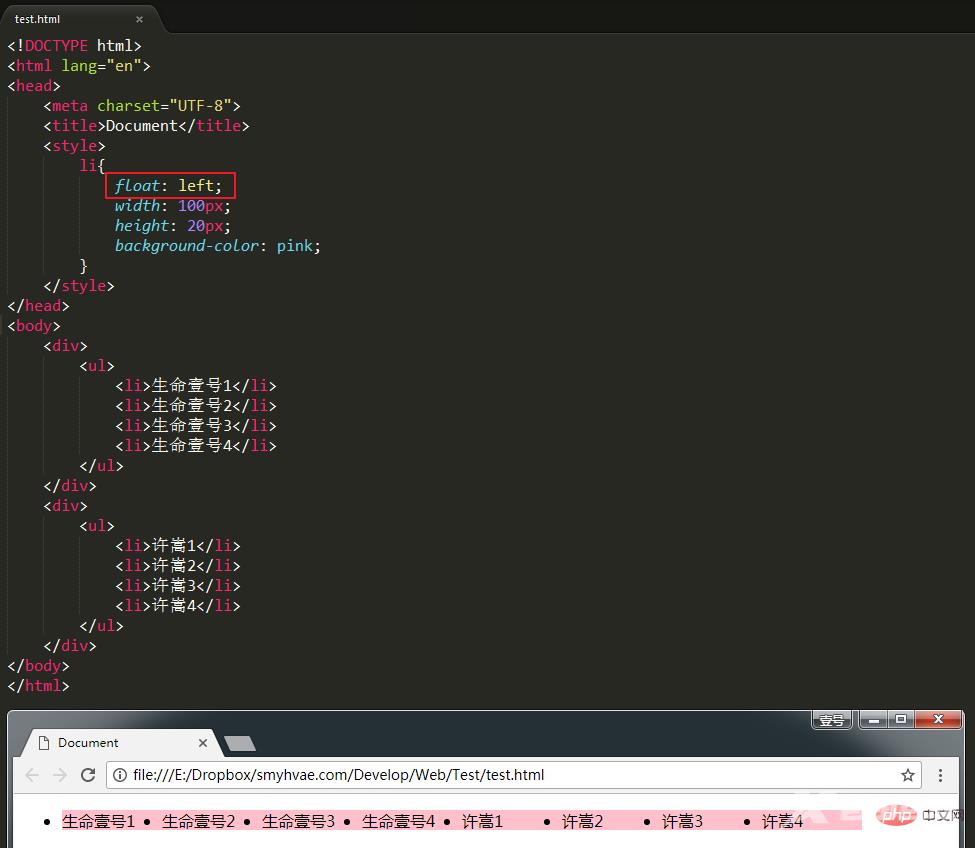Reload the page in Chrome
Viewport: 975px width, 848px height.
[88, 775]
